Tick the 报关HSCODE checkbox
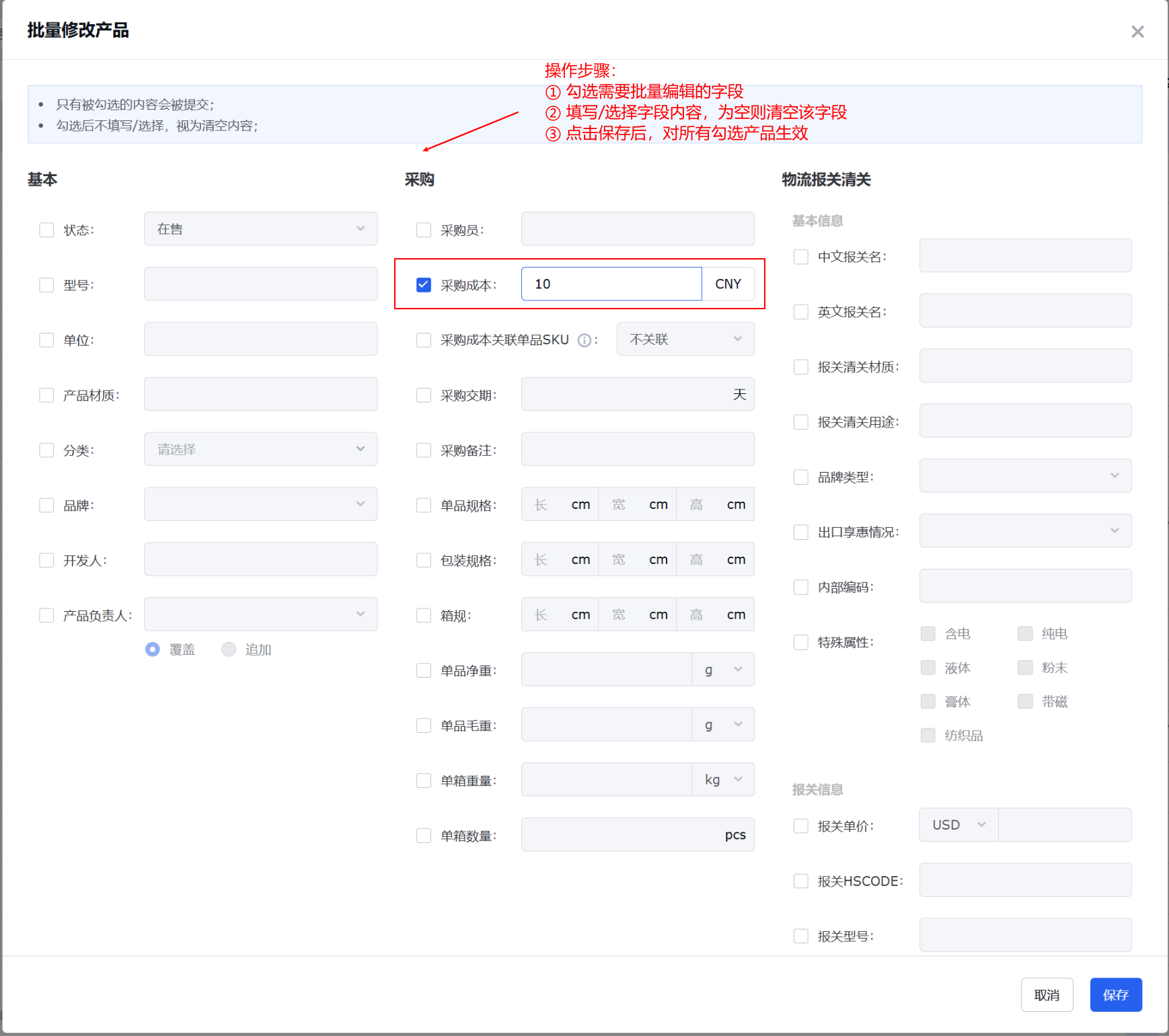The height and width of the screenshot is (1036, 1169). coord(801,881)
